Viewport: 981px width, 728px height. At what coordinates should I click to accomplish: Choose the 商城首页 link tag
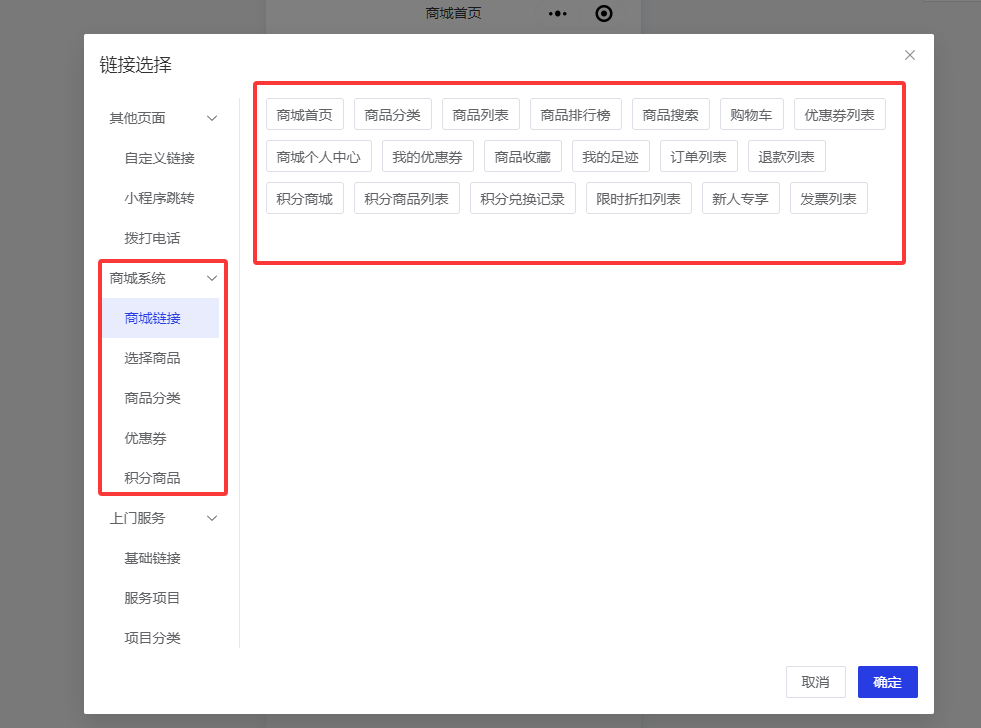tap(304, 115)
